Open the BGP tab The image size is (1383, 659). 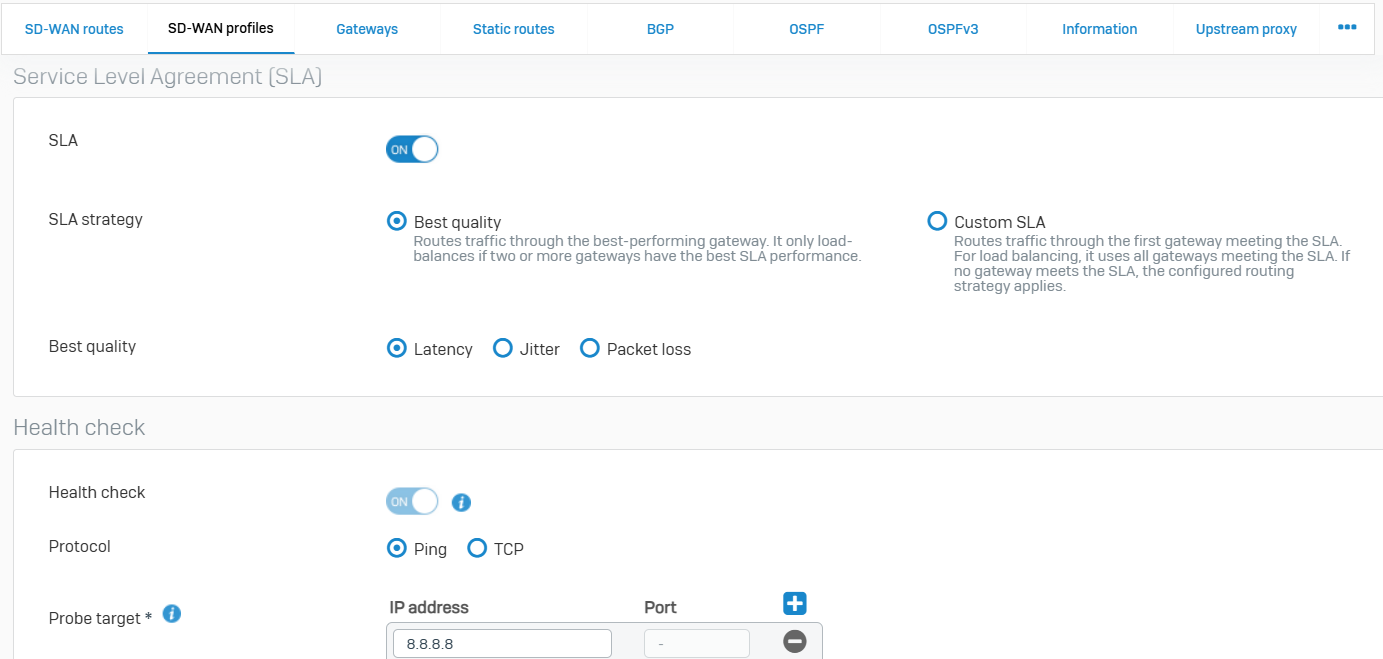[x=660, y=29]
